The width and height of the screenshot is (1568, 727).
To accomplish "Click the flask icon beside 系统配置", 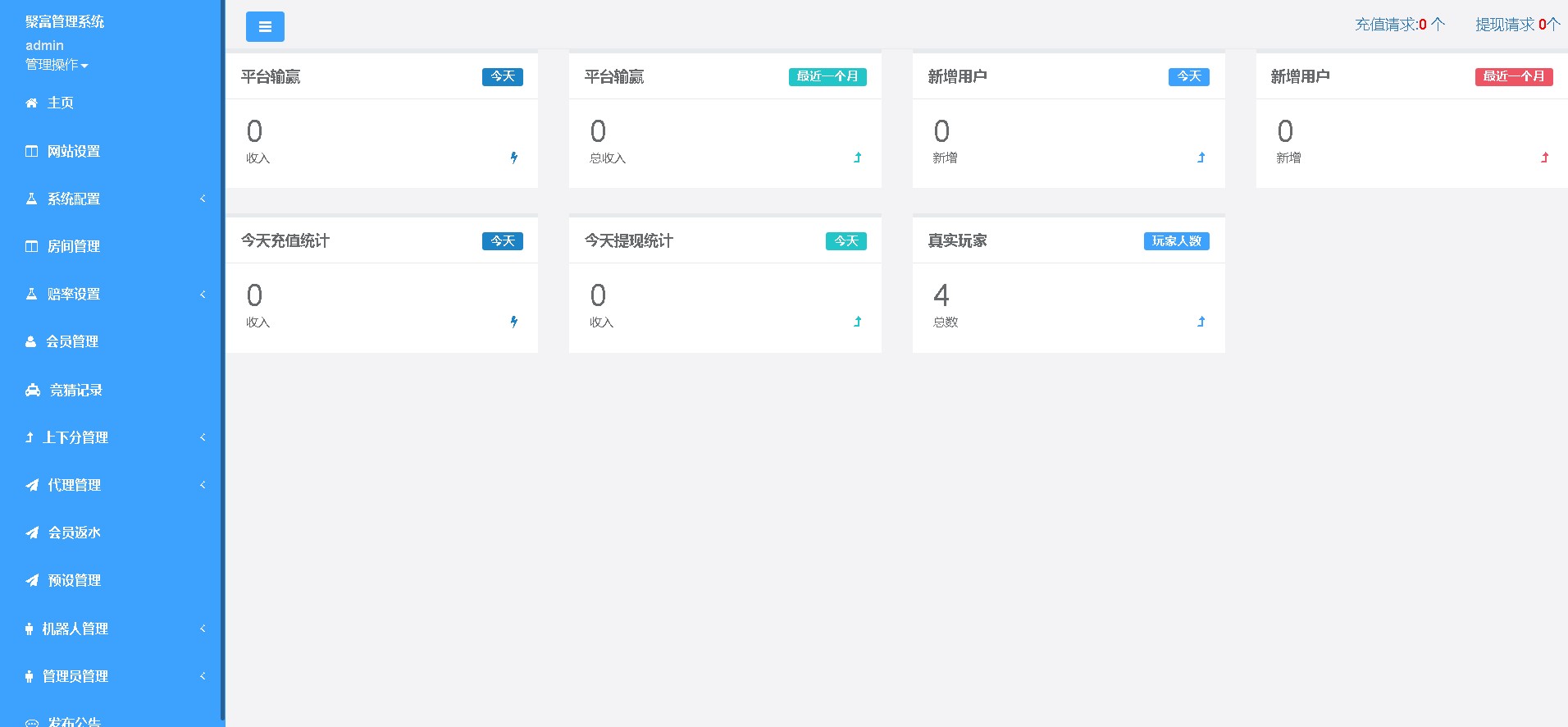I will pos(31,199).
